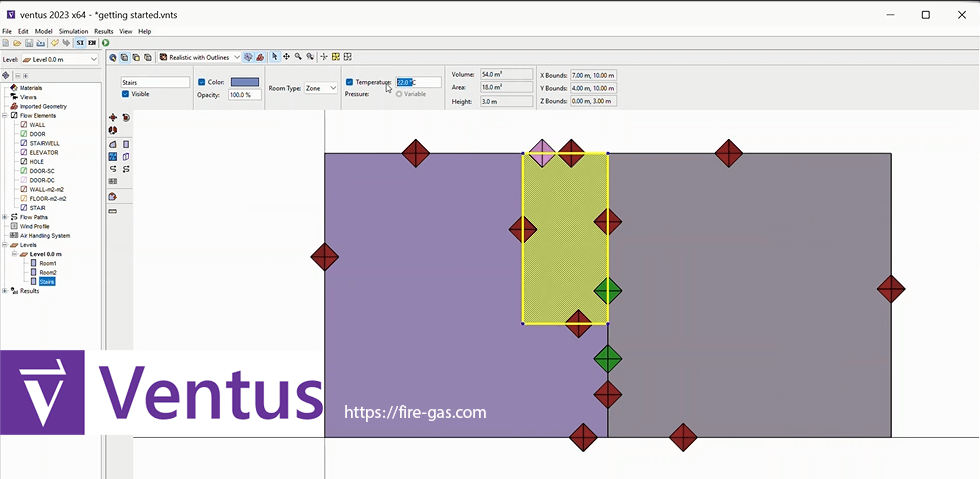Select Imported Geometry in the tree
Image resolution: width=980 pixels, height=479 pixels.
[42, 106]
